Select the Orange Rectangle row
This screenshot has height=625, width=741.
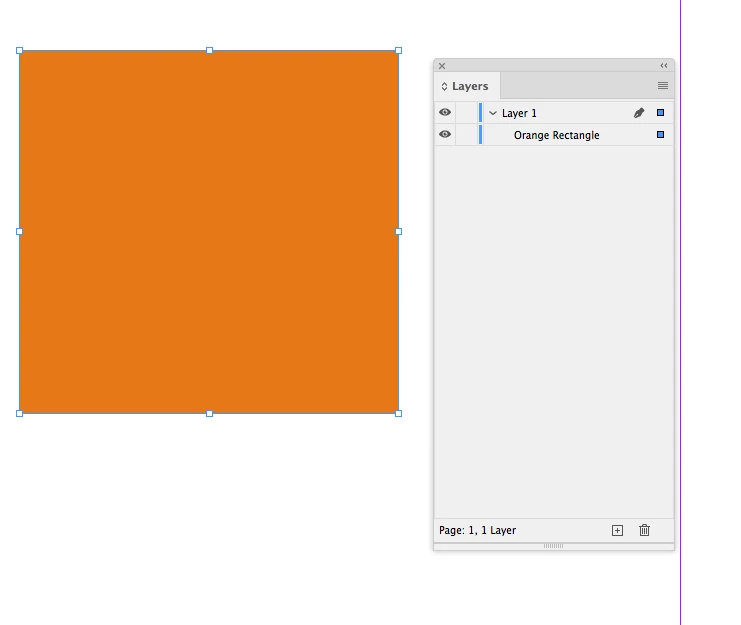[554, 135]
